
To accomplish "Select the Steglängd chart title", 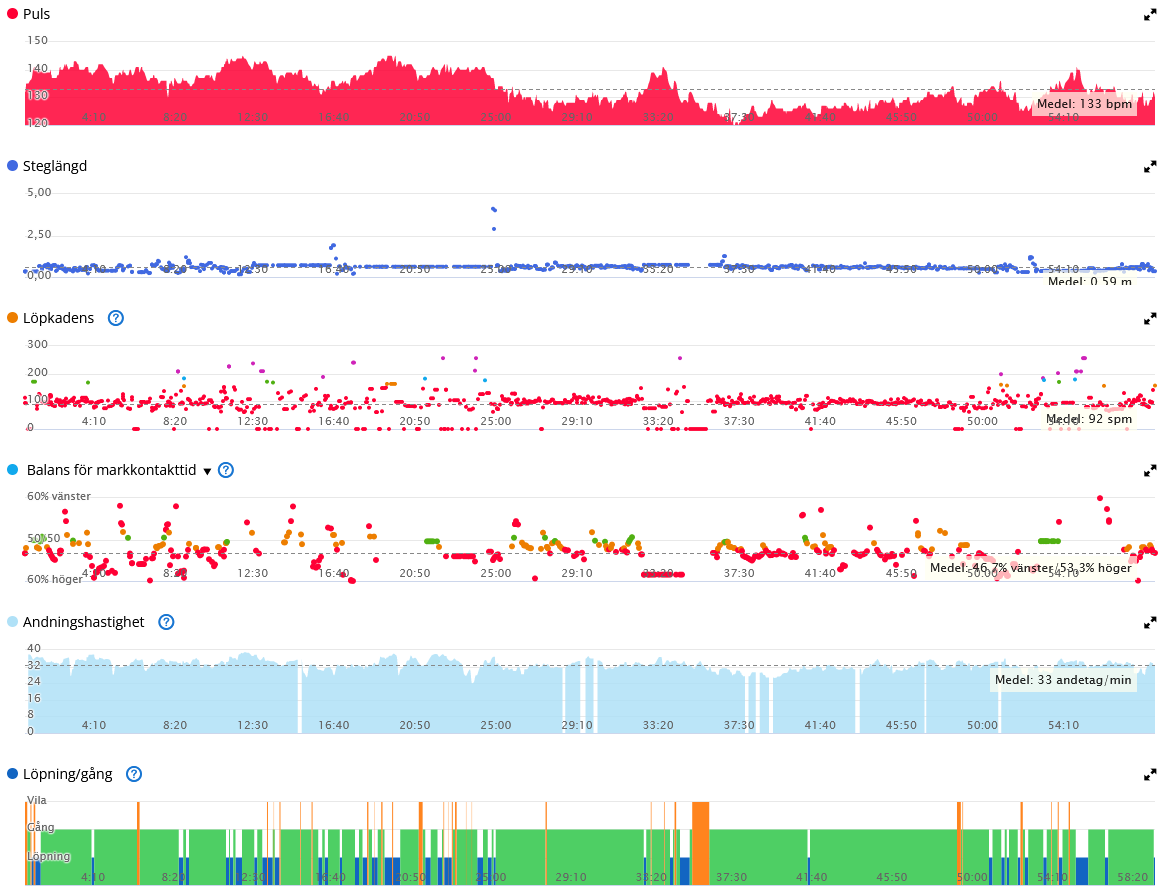I will [55, 166].
